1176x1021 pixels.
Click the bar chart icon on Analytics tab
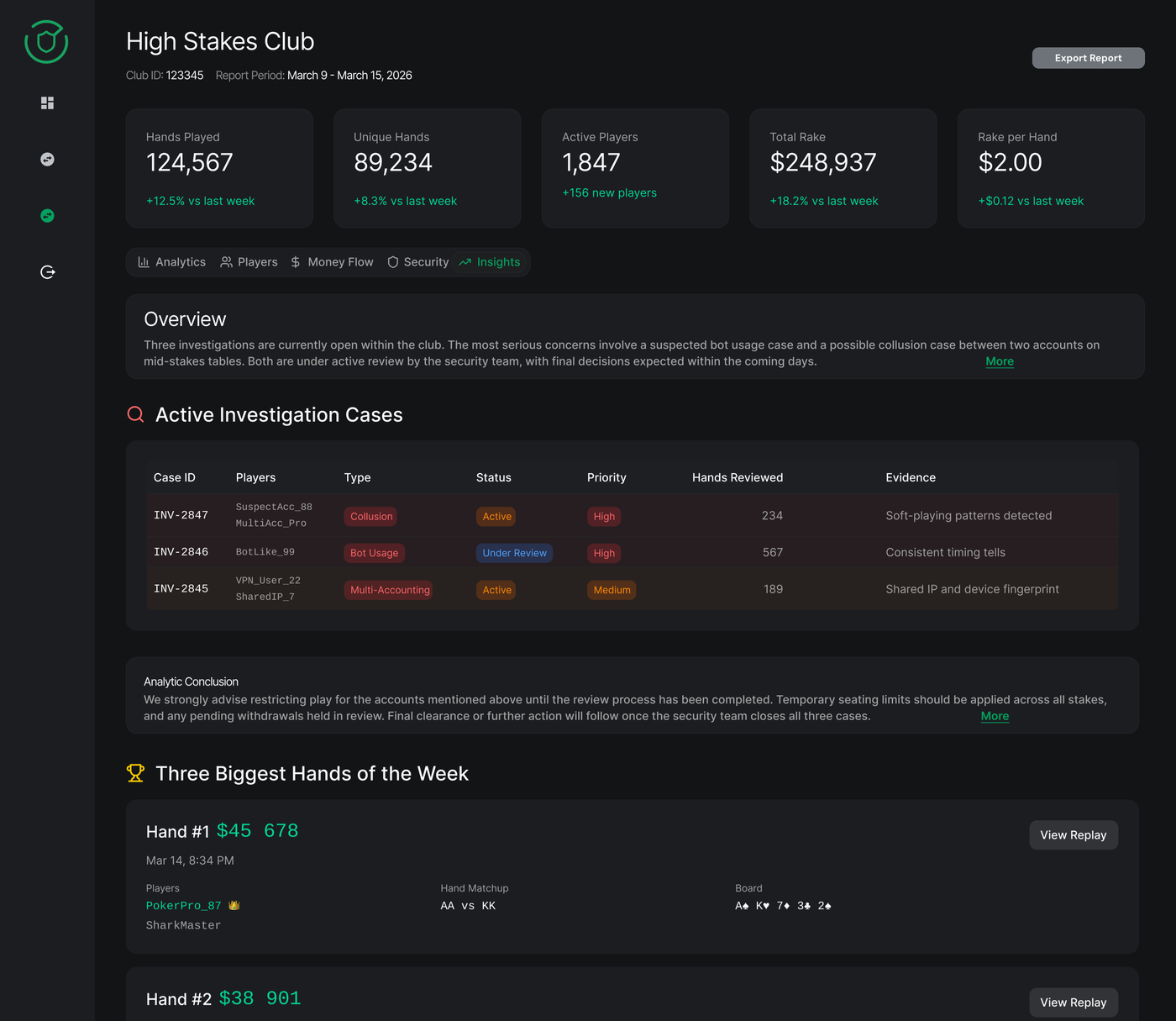click(x=144, y=262)
